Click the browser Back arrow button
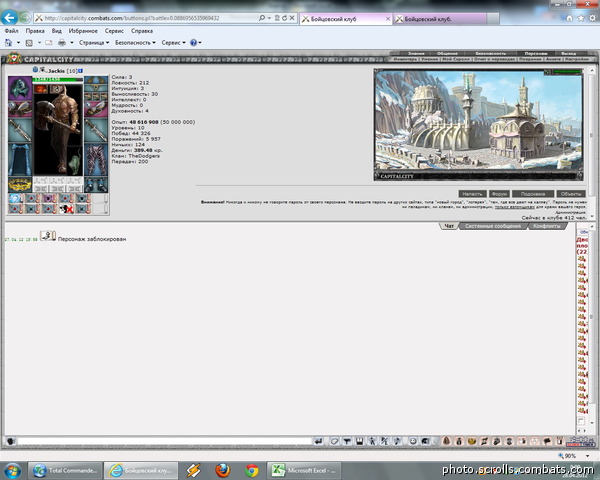Viewport: 600px width, 480px height. (x=10, y=18)
